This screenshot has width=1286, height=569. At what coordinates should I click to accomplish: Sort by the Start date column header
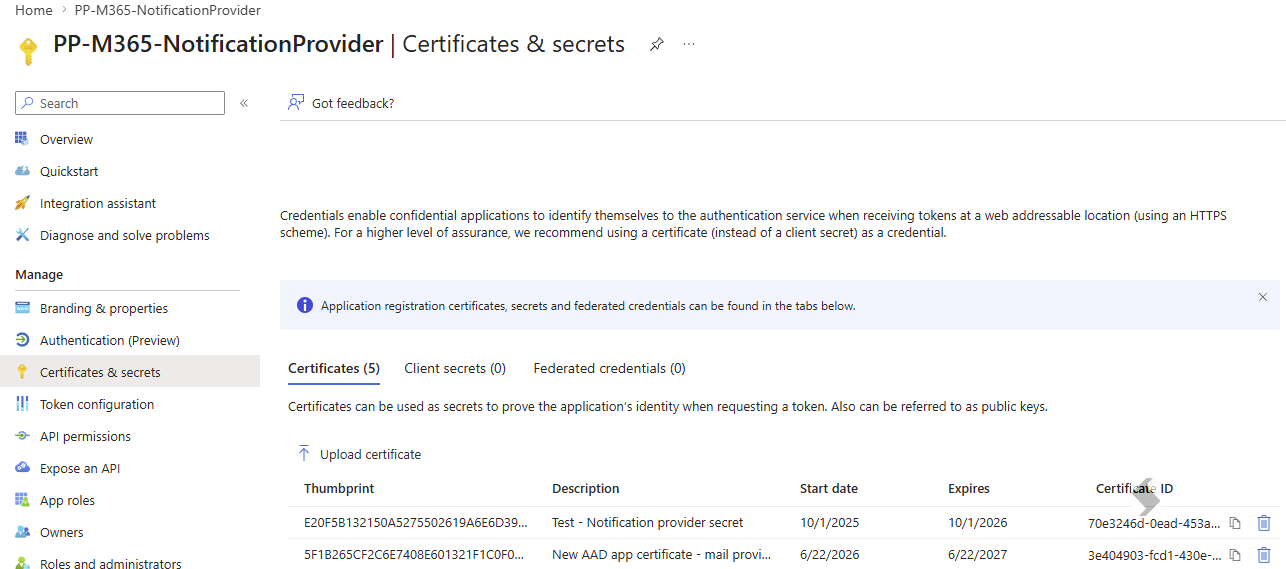point(829,488)
